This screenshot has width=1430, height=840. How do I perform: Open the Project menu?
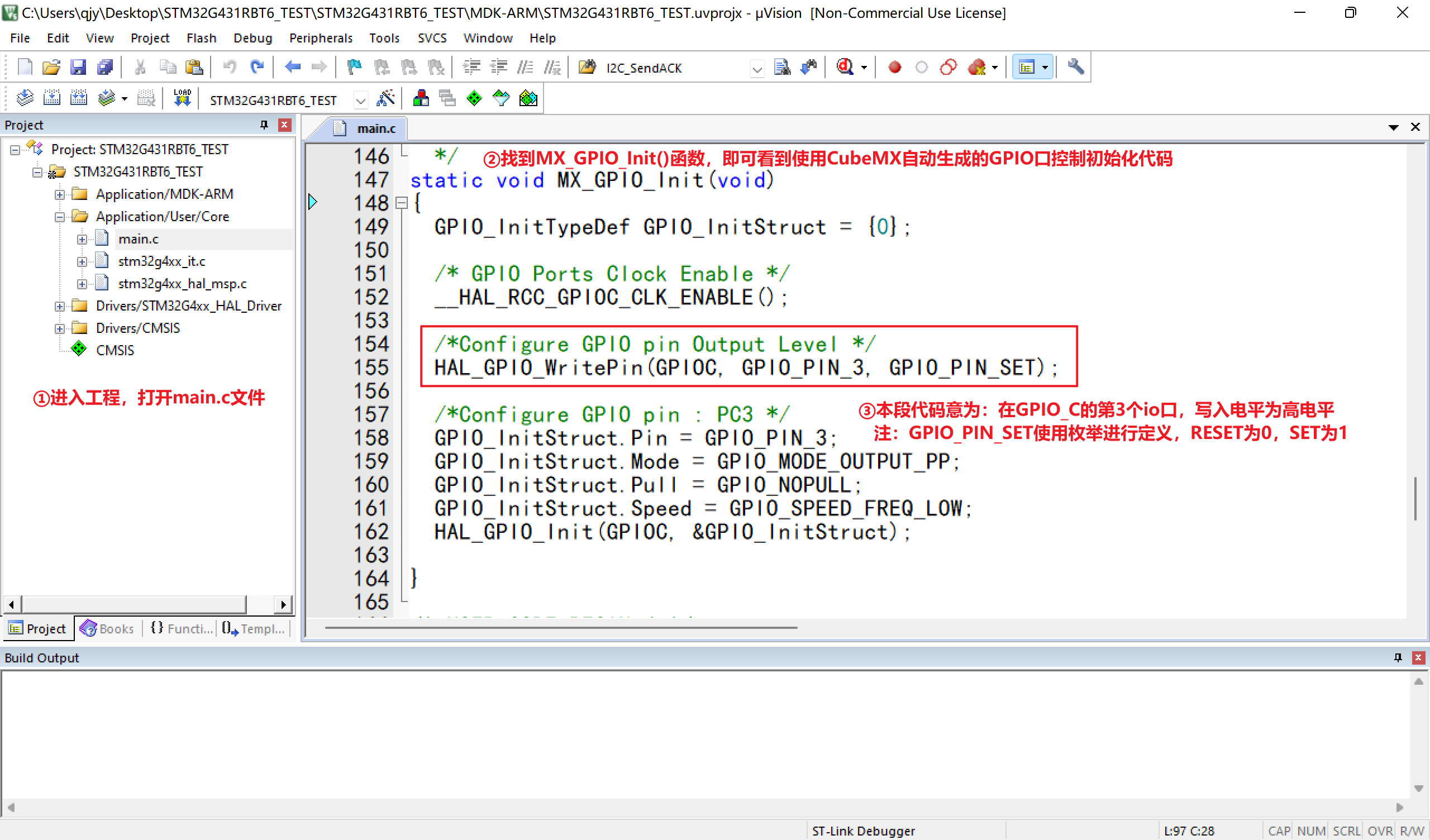click(x=150, y=38)
